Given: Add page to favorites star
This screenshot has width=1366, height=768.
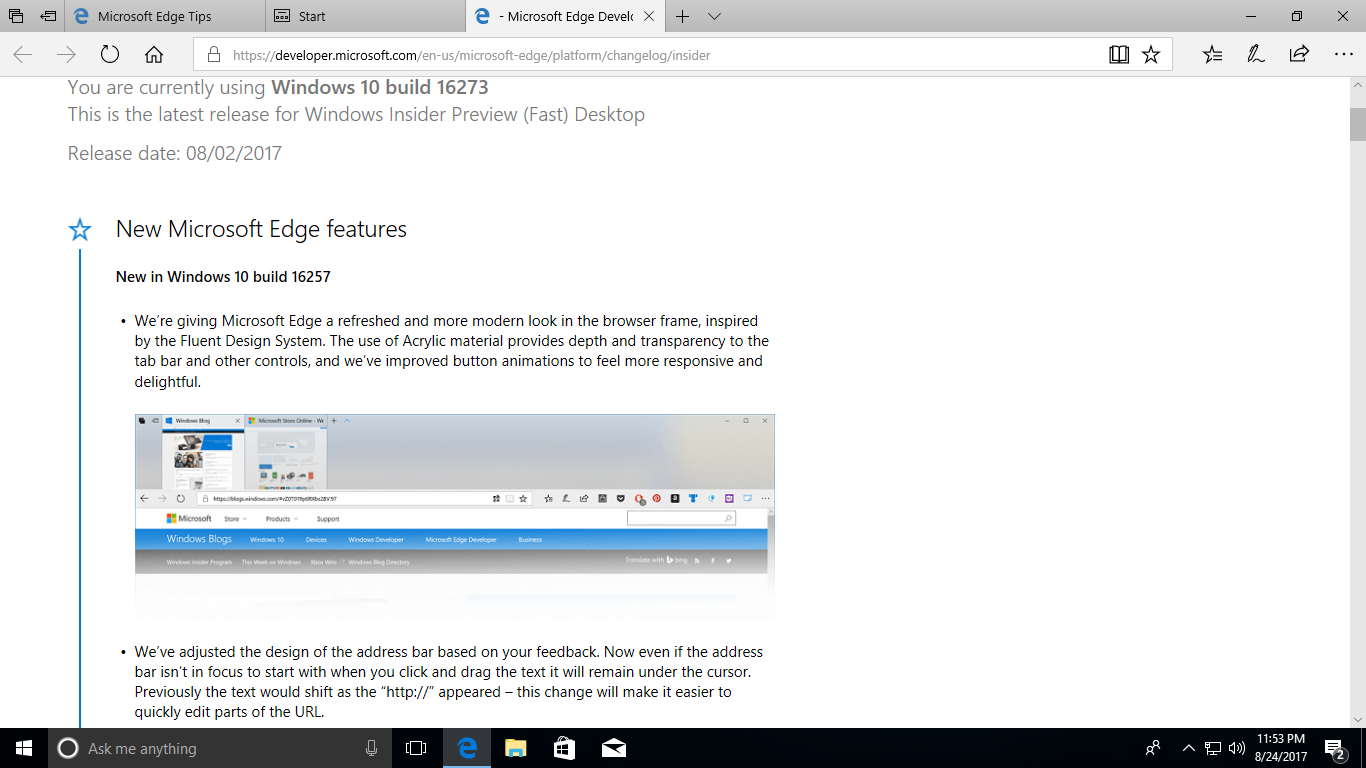Looking at the screenshot, I should [x=1151, y=55].
